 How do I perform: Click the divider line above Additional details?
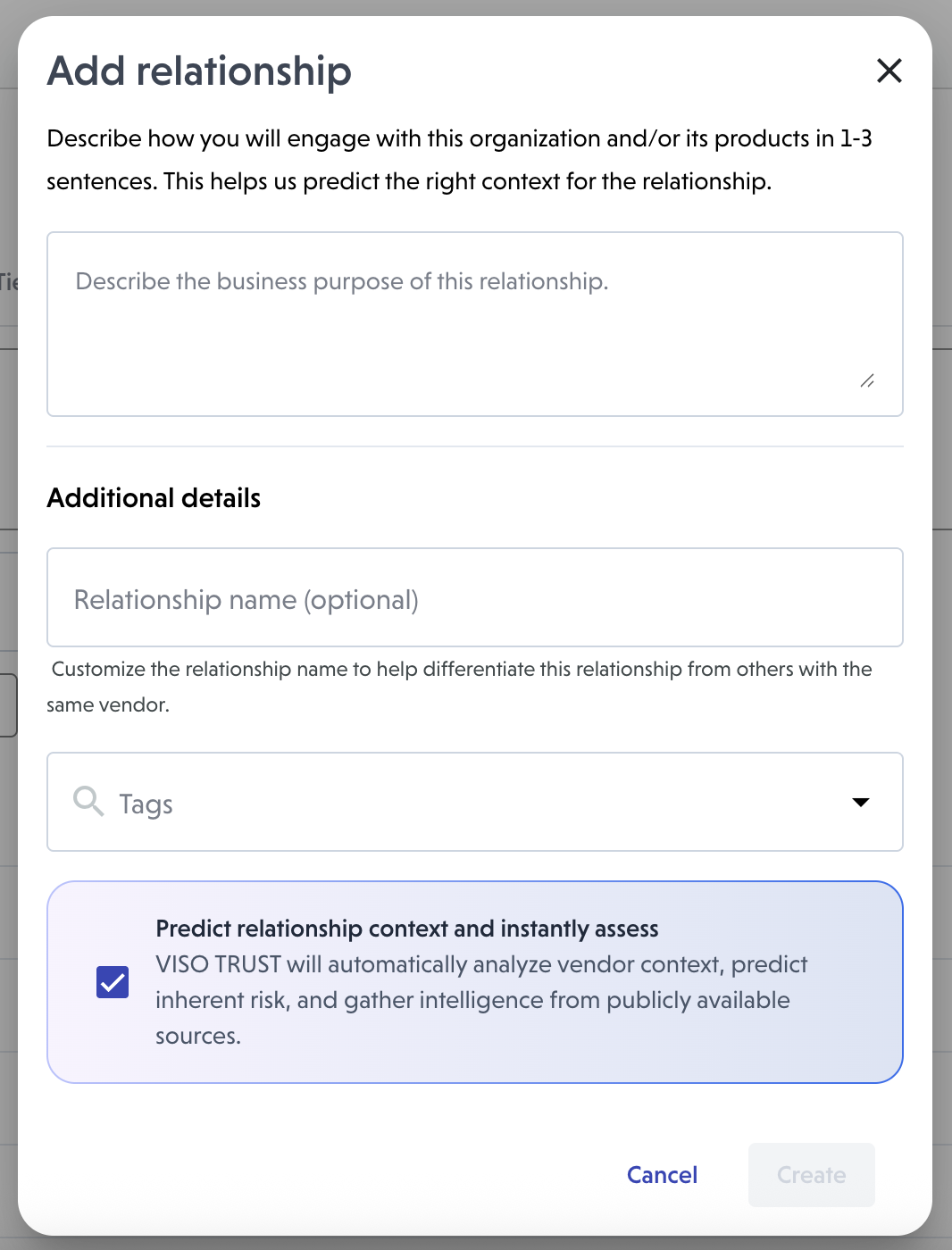[x=473, y=446]
